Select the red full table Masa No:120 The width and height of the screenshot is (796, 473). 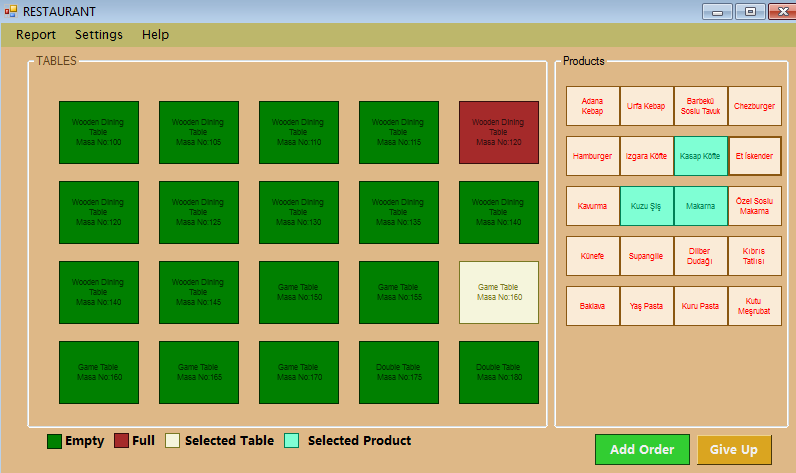pyautogui.click(x=499, y=132)
